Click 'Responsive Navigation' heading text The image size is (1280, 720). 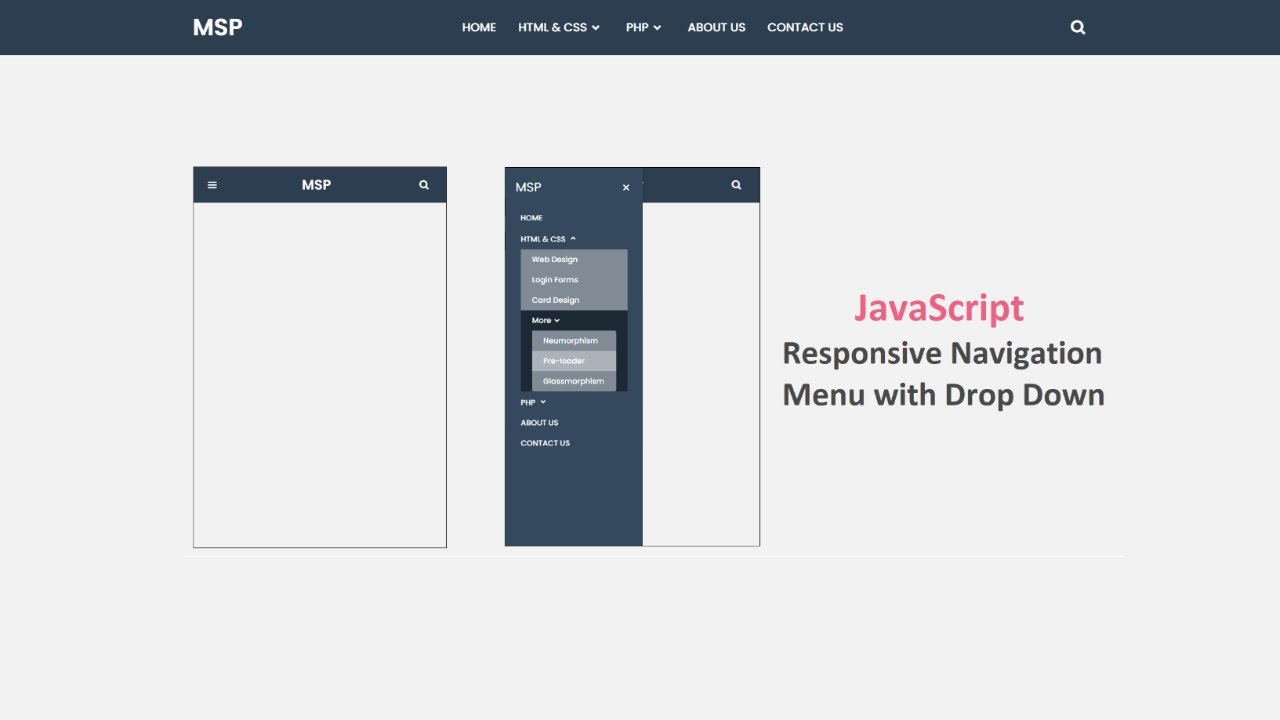[x=942, y=353]
